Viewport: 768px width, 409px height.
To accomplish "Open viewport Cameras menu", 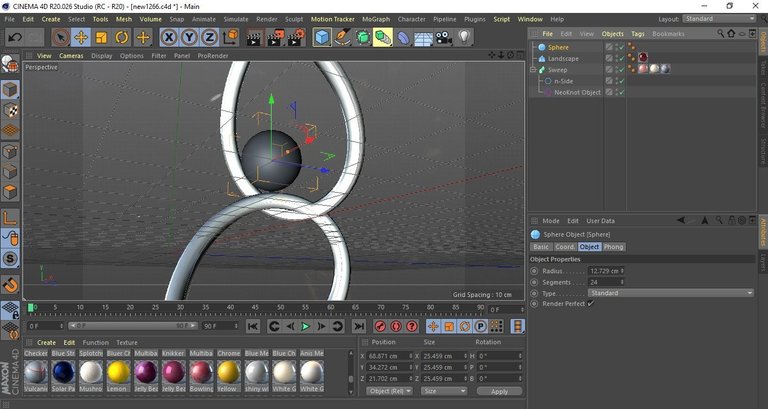I will (x=71, y=56).
